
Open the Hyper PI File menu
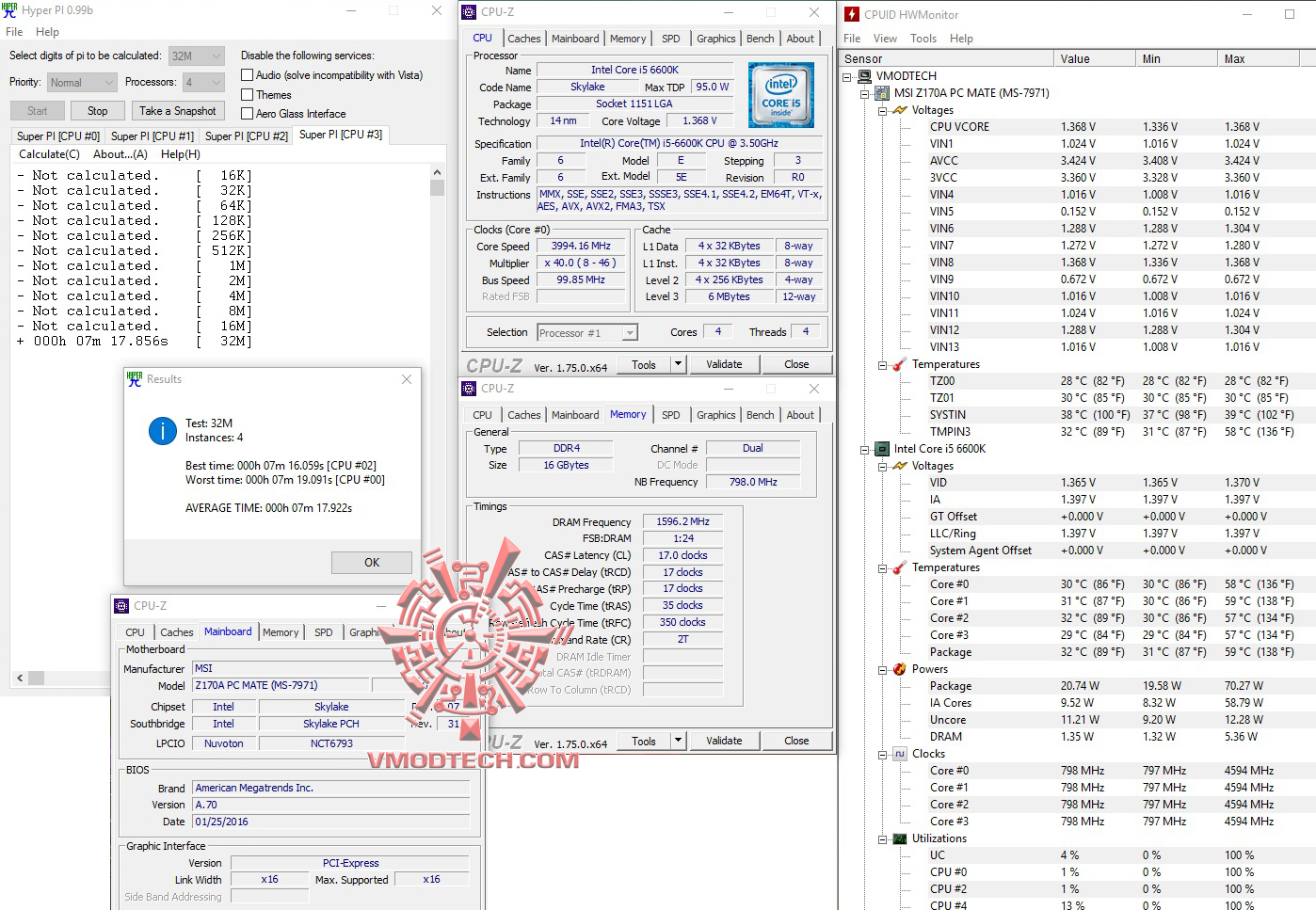pyautogui.click(x=14, y=32)
